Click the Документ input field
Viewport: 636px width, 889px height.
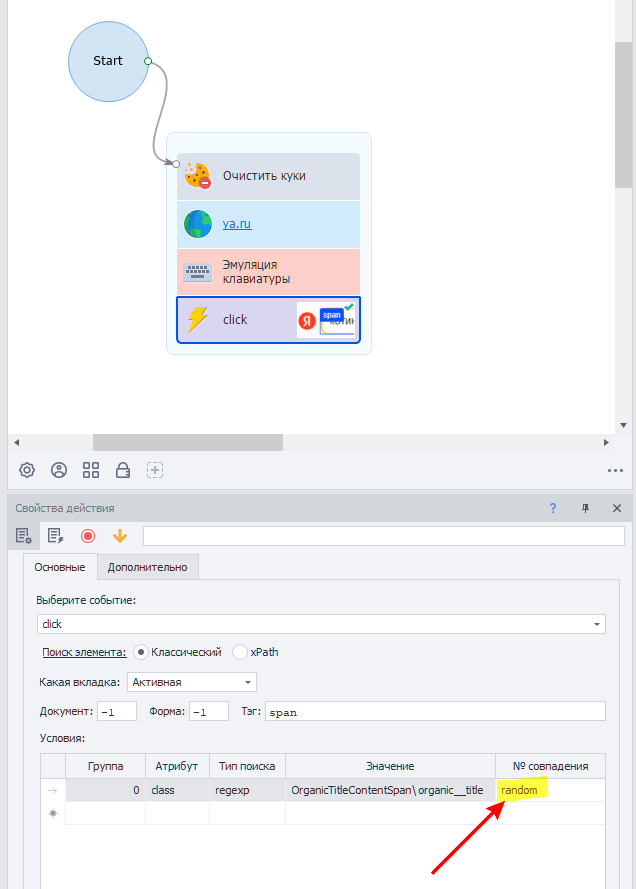point(117,711)
